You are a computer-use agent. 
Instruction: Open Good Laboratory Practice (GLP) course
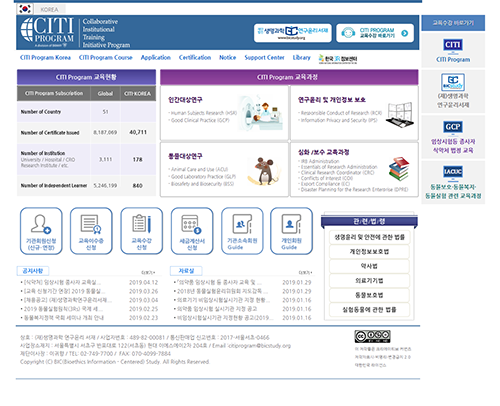(202, 176)
